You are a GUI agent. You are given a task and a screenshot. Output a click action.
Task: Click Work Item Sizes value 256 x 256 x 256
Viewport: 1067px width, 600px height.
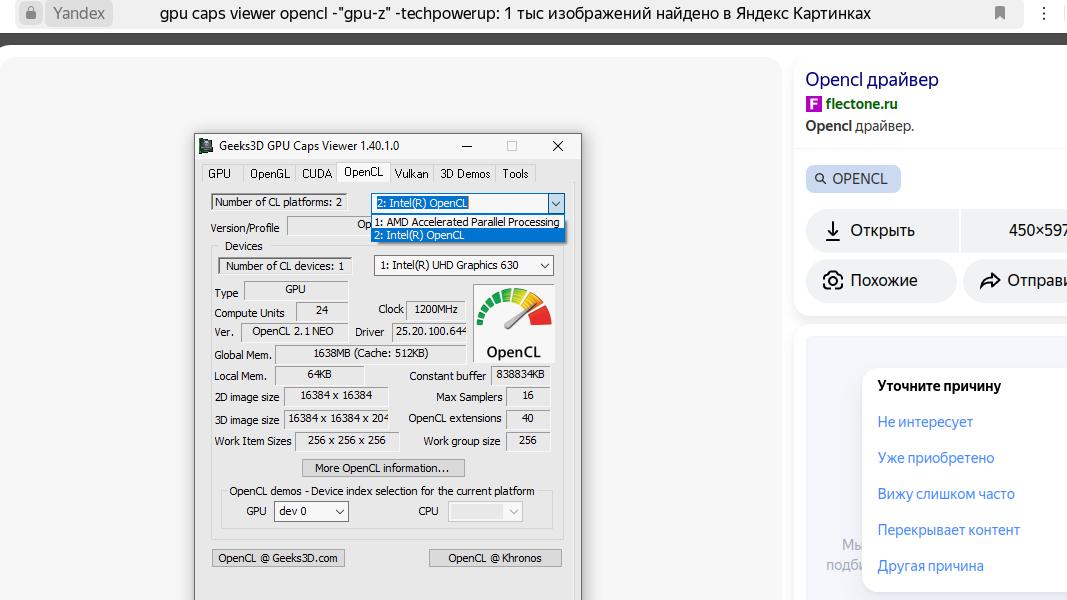click(346, 441)
